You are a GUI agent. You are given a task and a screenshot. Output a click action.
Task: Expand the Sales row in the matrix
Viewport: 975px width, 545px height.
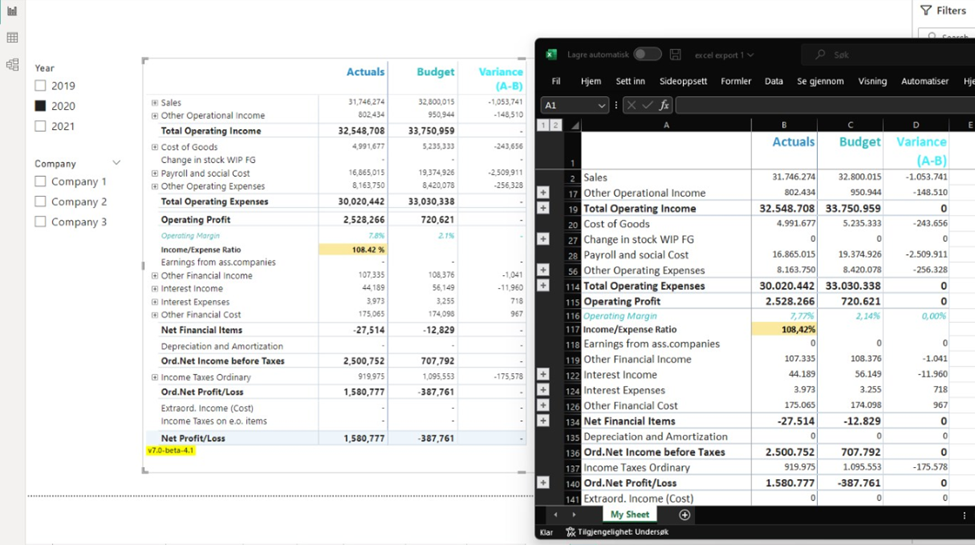154,103
